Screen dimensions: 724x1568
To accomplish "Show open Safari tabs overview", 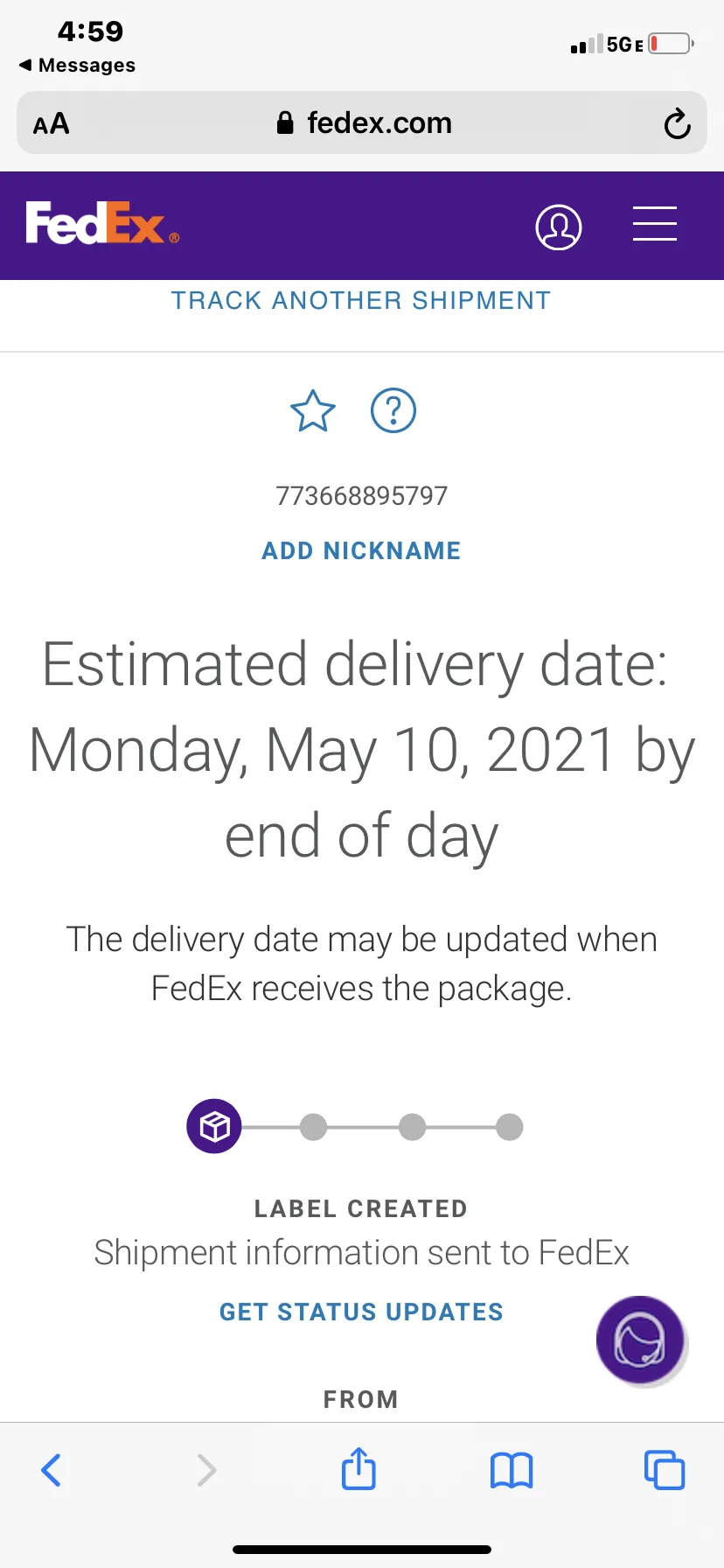I will 665,1469.
